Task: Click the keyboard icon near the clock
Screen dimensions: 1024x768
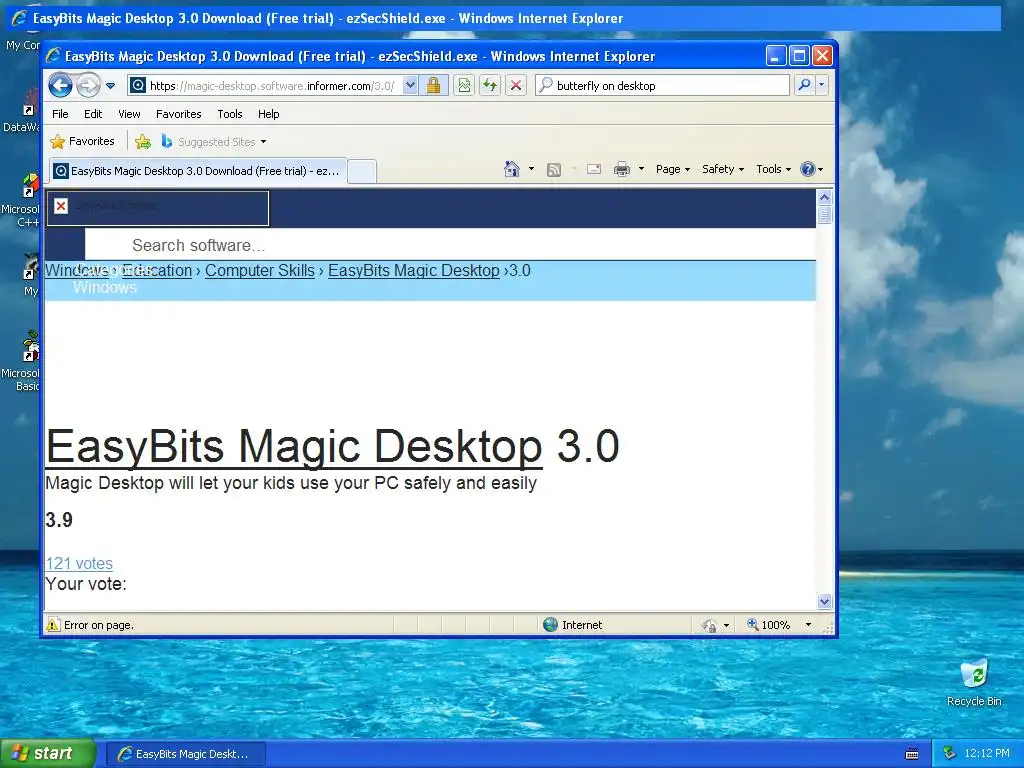Action: tap(912, 754)
